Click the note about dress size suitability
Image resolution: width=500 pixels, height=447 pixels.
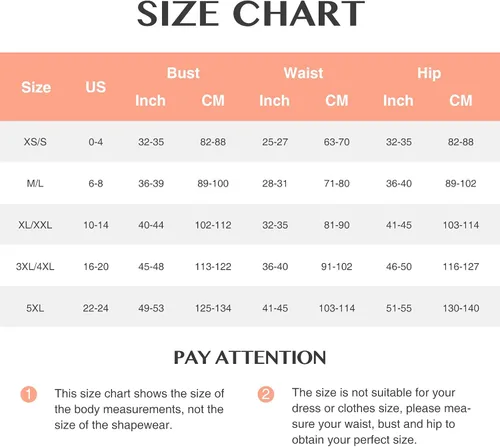(x=381, y=416)
